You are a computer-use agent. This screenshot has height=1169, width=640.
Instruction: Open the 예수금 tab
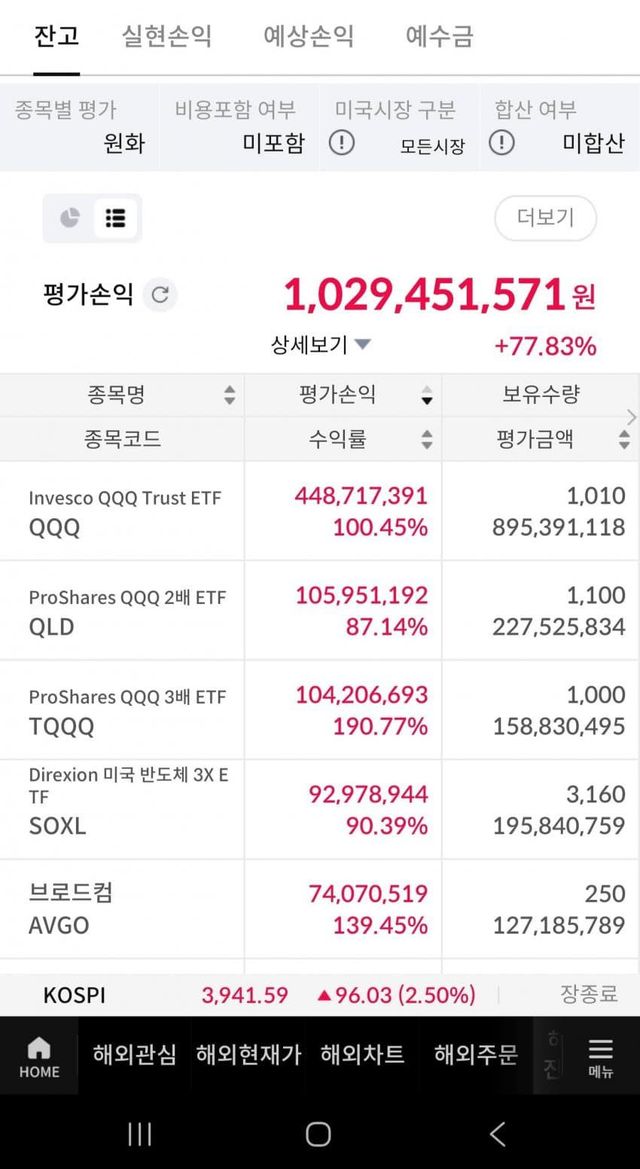pyautogui.click(x=439, y=37)
